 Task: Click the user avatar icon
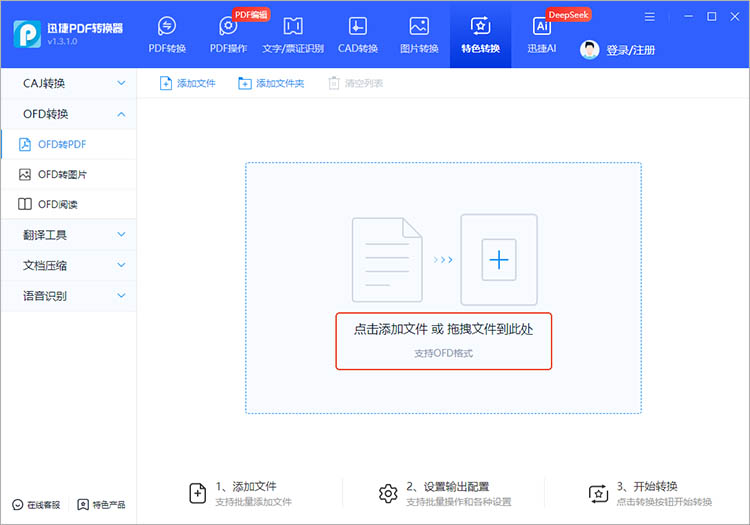coord(589,49)
